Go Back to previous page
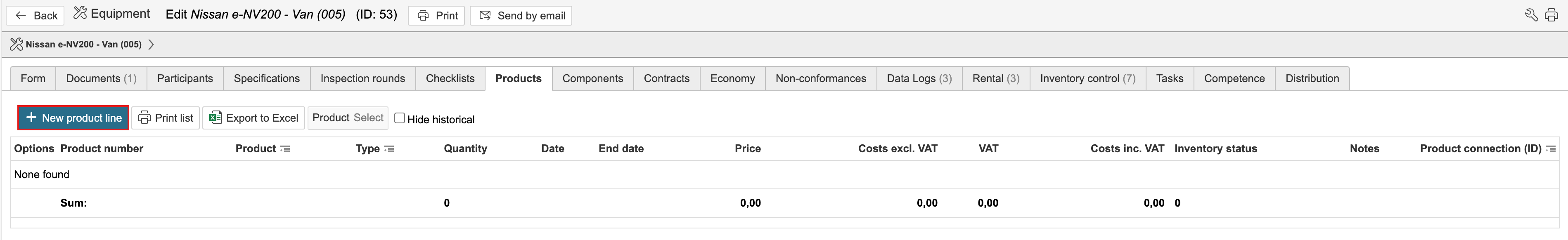 tap(36, 16)
